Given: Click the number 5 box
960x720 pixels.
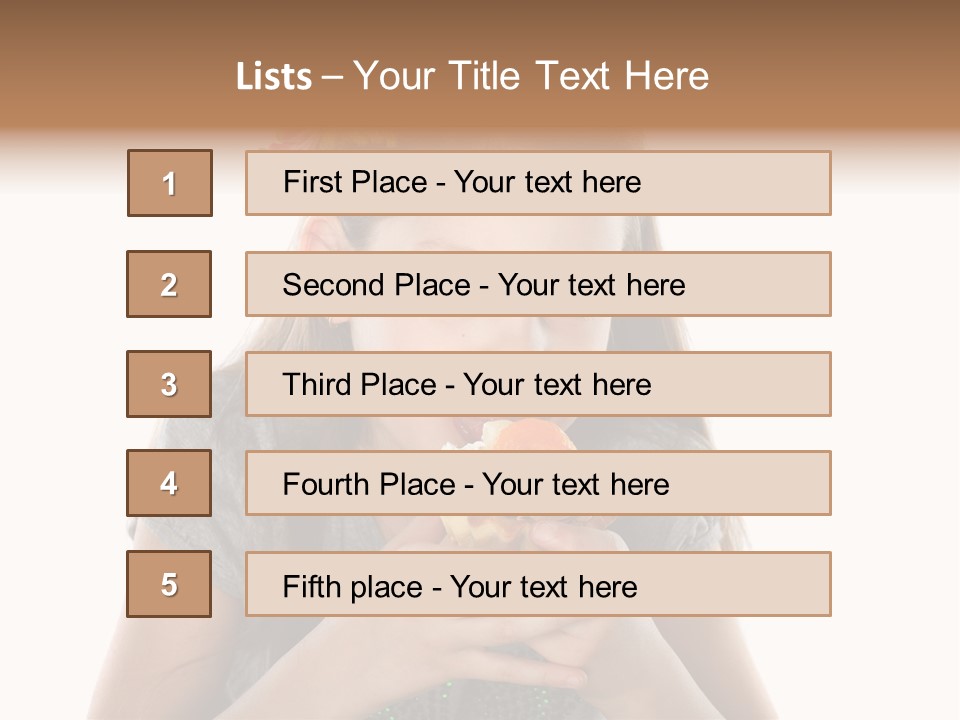Looking at the screenshot, I should click(x=169, y=584).
